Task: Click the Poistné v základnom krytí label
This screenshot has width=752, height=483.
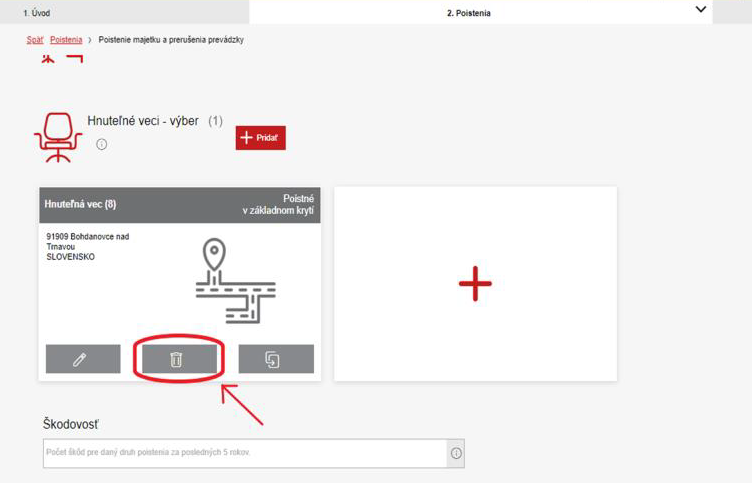Action: tap(279, 205)
